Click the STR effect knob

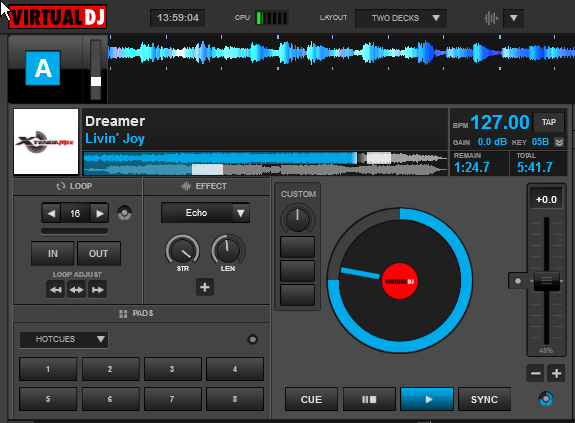coord(183,251)
